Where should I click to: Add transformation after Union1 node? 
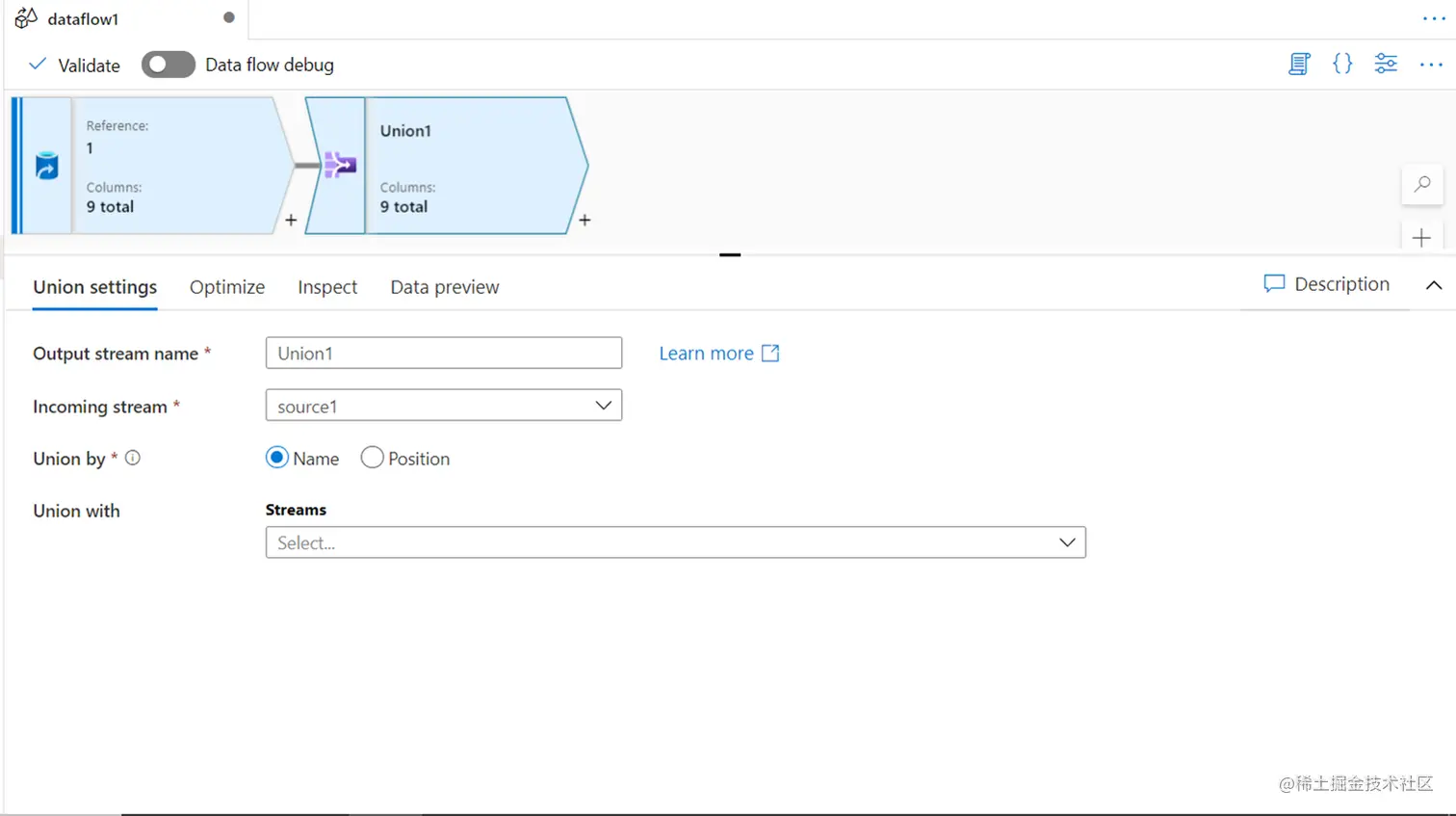[585, 221]
